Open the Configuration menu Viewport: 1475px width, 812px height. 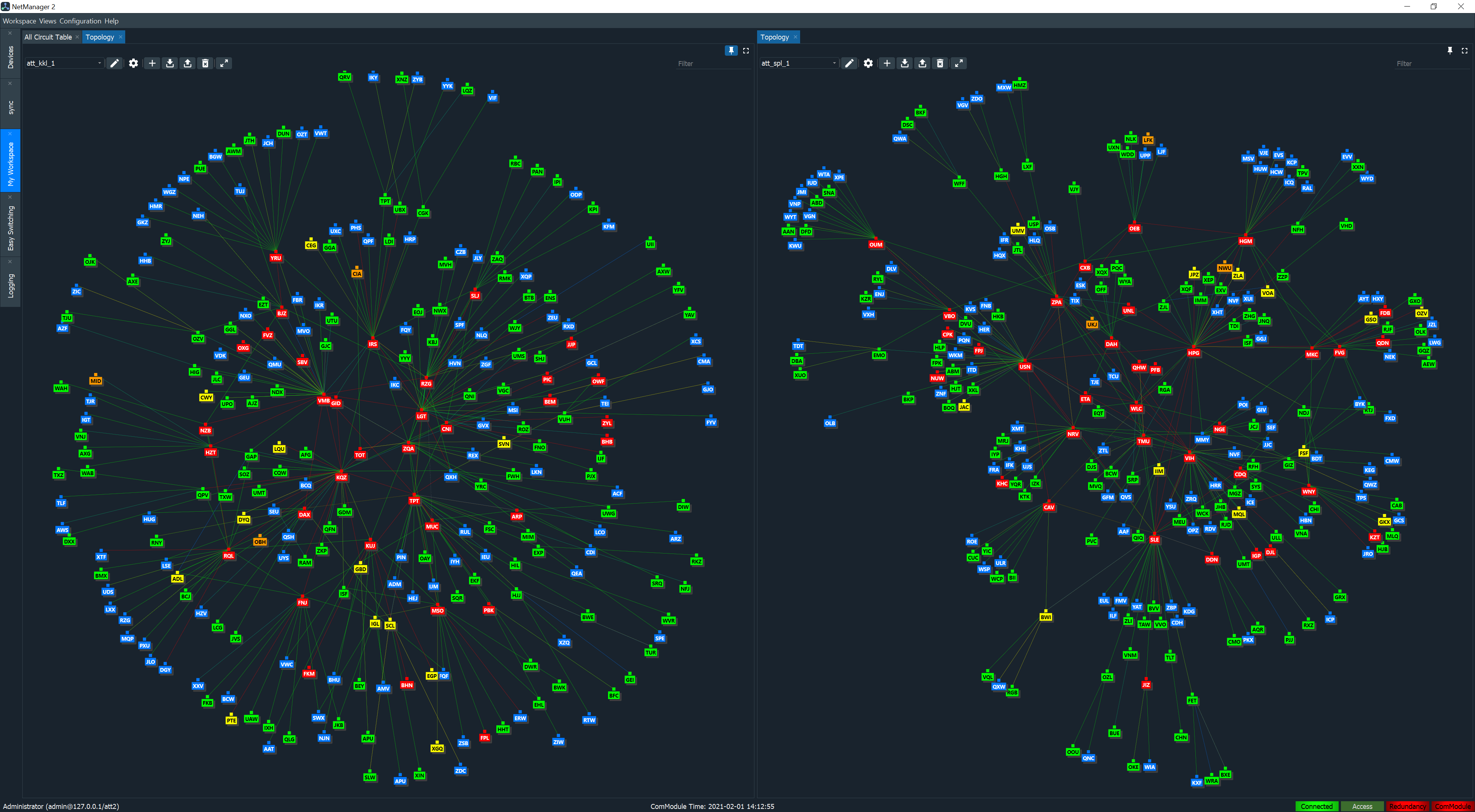click(80, 21)
